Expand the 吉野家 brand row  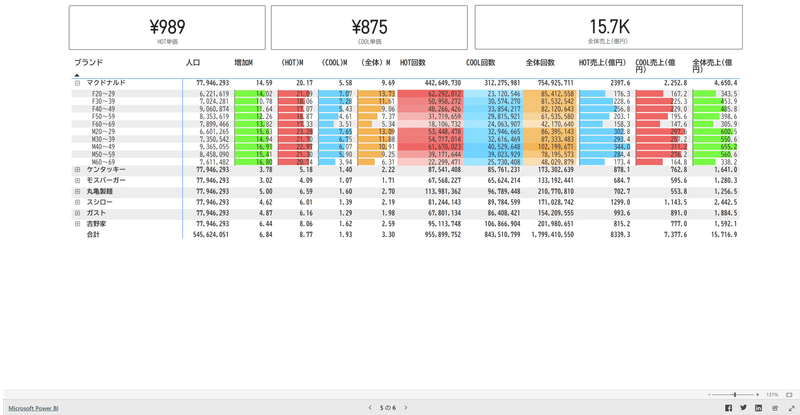pyautogui.click(x=78, y=224)
